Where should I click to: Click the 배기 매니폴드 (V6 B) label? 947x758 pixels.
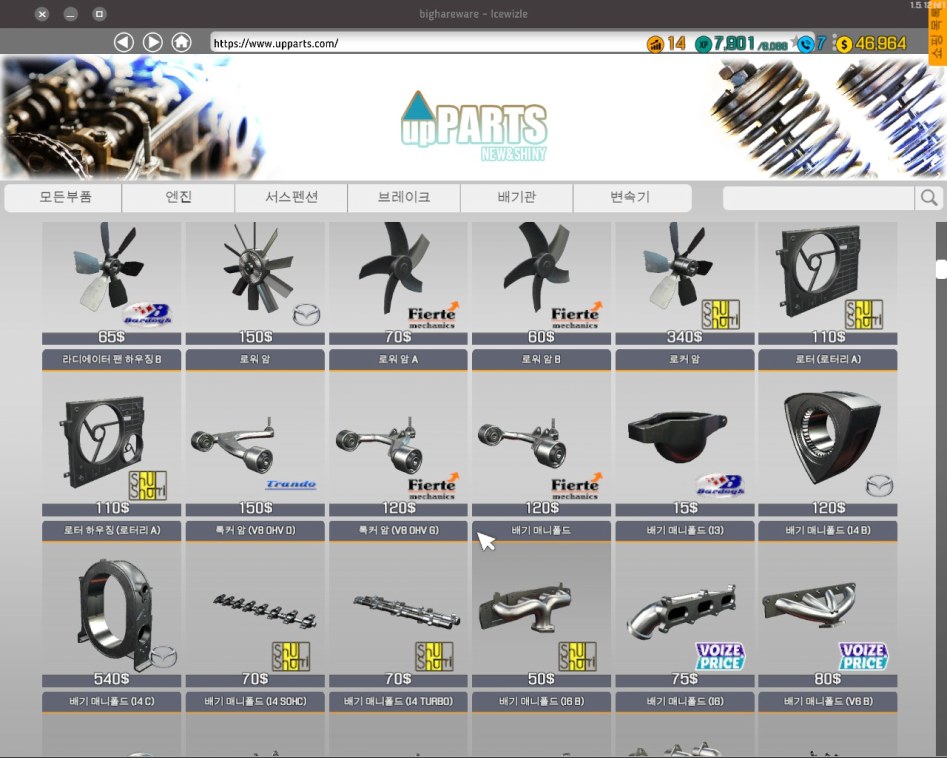[x=827, y=701]
